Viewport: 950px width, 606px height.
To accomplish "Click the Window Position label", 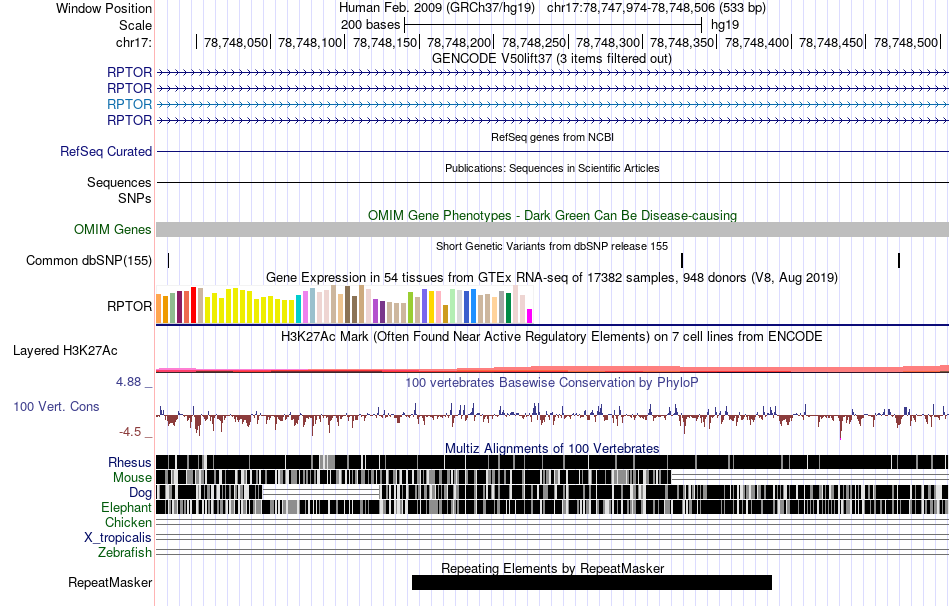I will click(x=104, y=8).
